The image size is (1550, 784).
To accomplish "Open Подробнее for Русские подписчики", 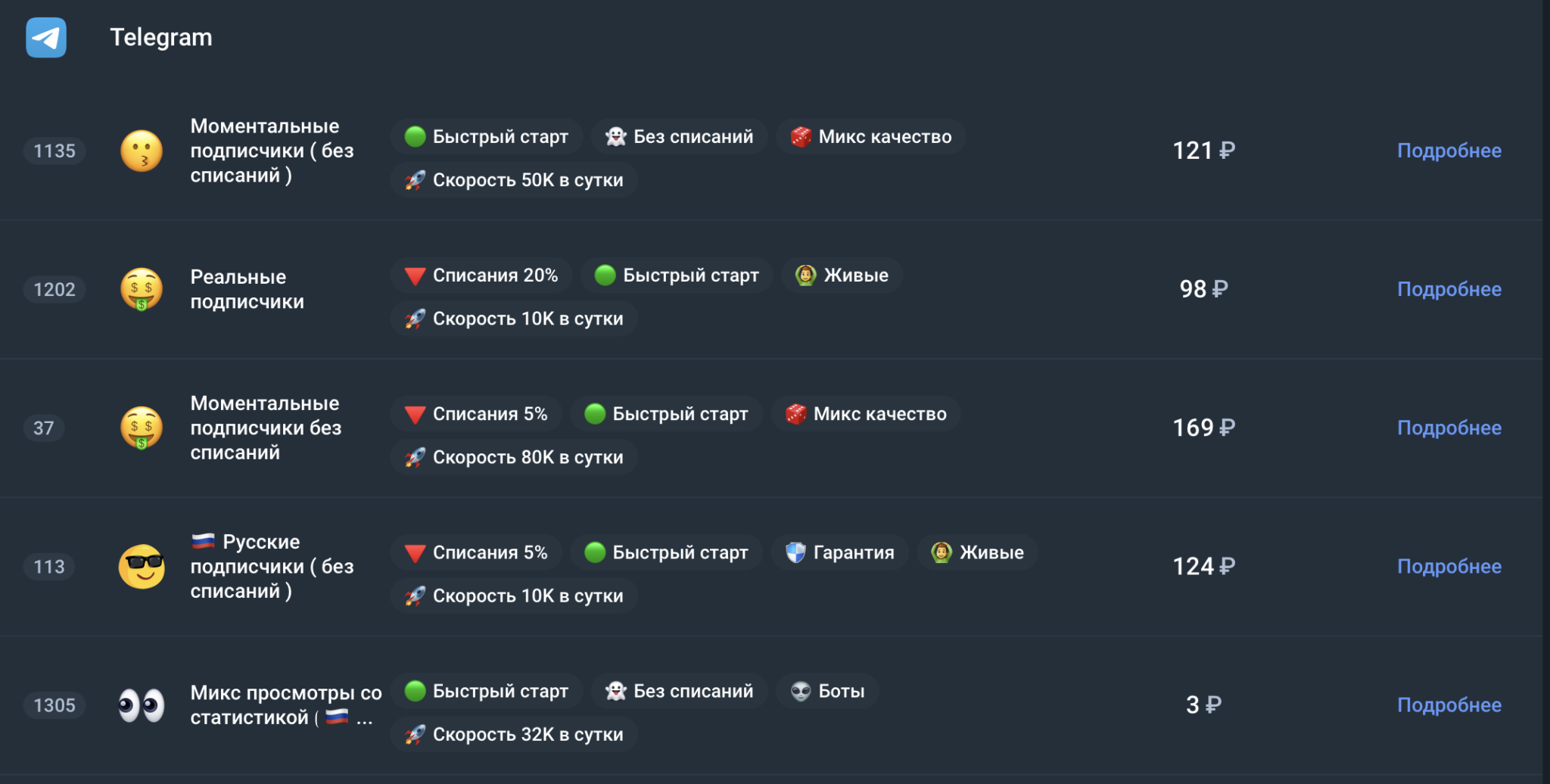I will click(1449, 566).
